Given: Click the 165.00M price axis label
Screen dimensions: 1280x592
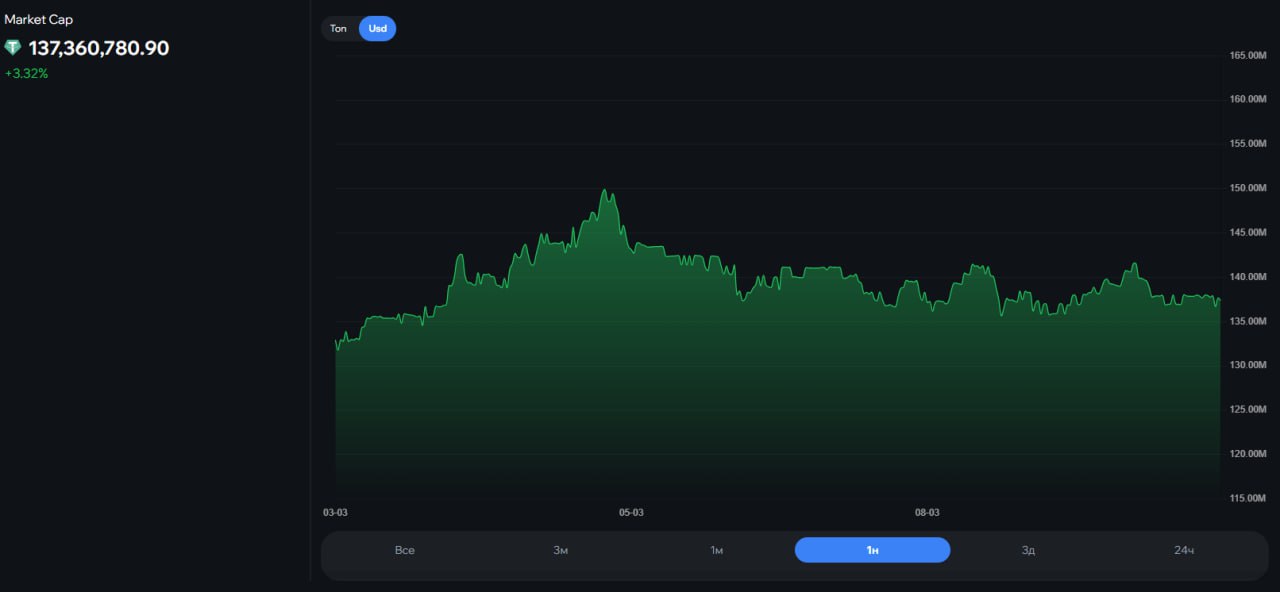Looking at the screenshot, I should point(1247,55).
